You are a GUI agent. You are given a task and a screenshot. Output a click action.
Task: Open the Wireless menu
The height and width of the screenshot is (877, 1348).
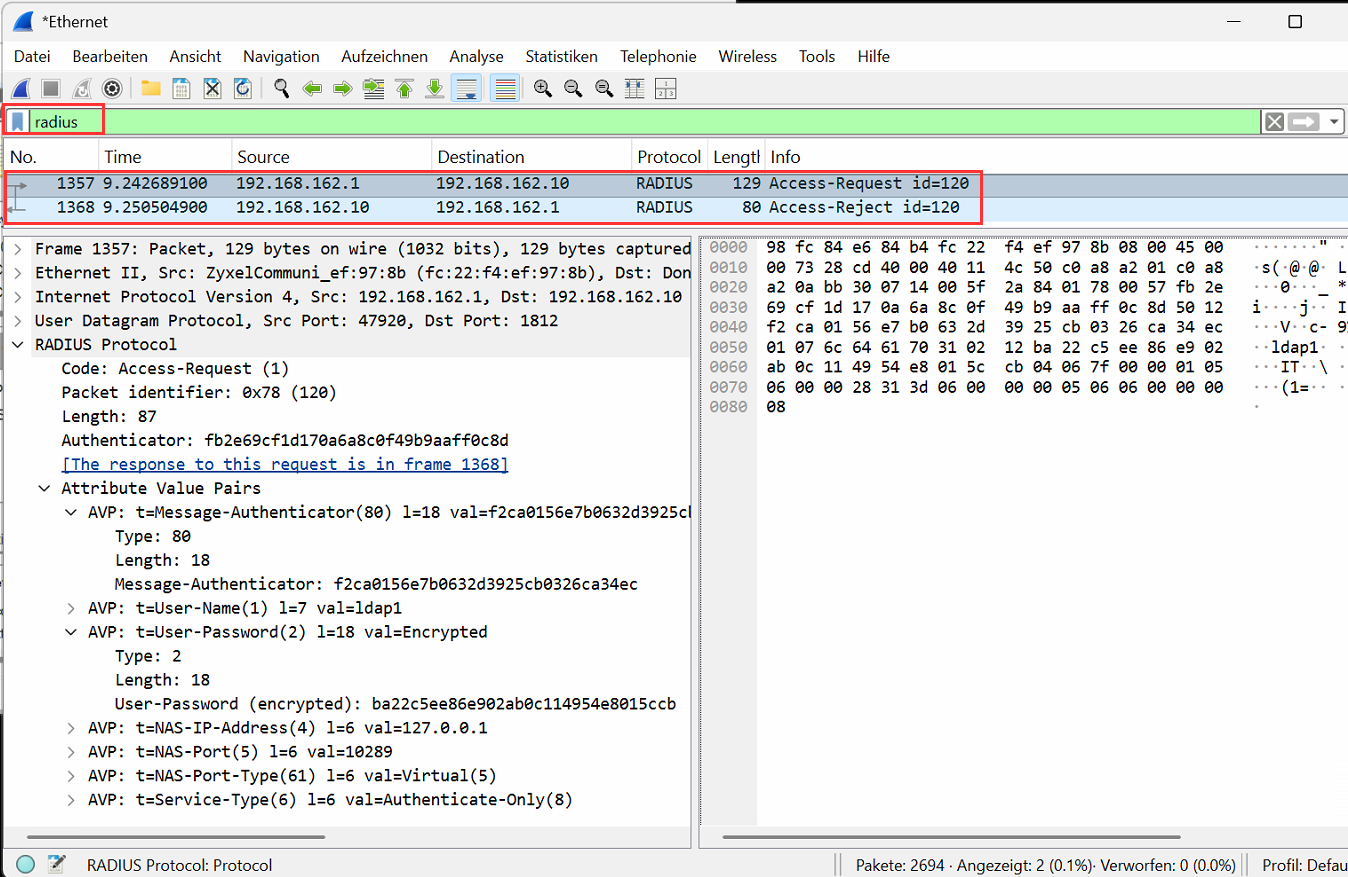pyautogui.click(x=747, y=56)
